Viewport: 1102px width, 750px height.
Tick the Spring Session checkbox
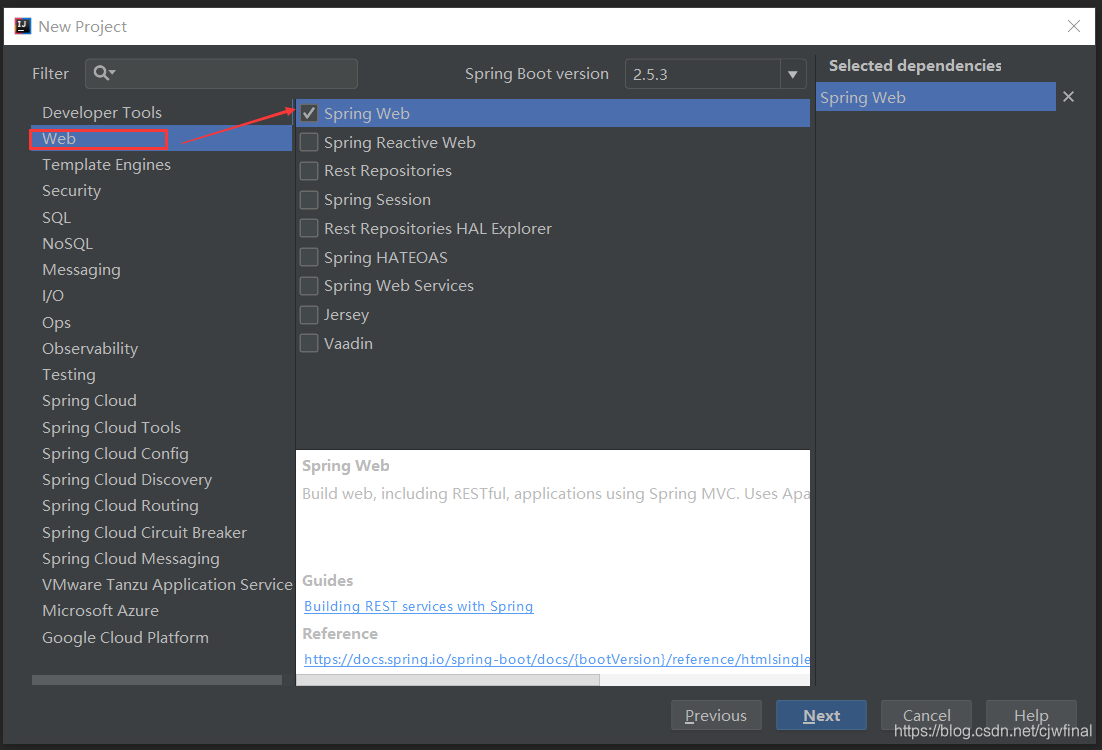(x=309, y=200)
